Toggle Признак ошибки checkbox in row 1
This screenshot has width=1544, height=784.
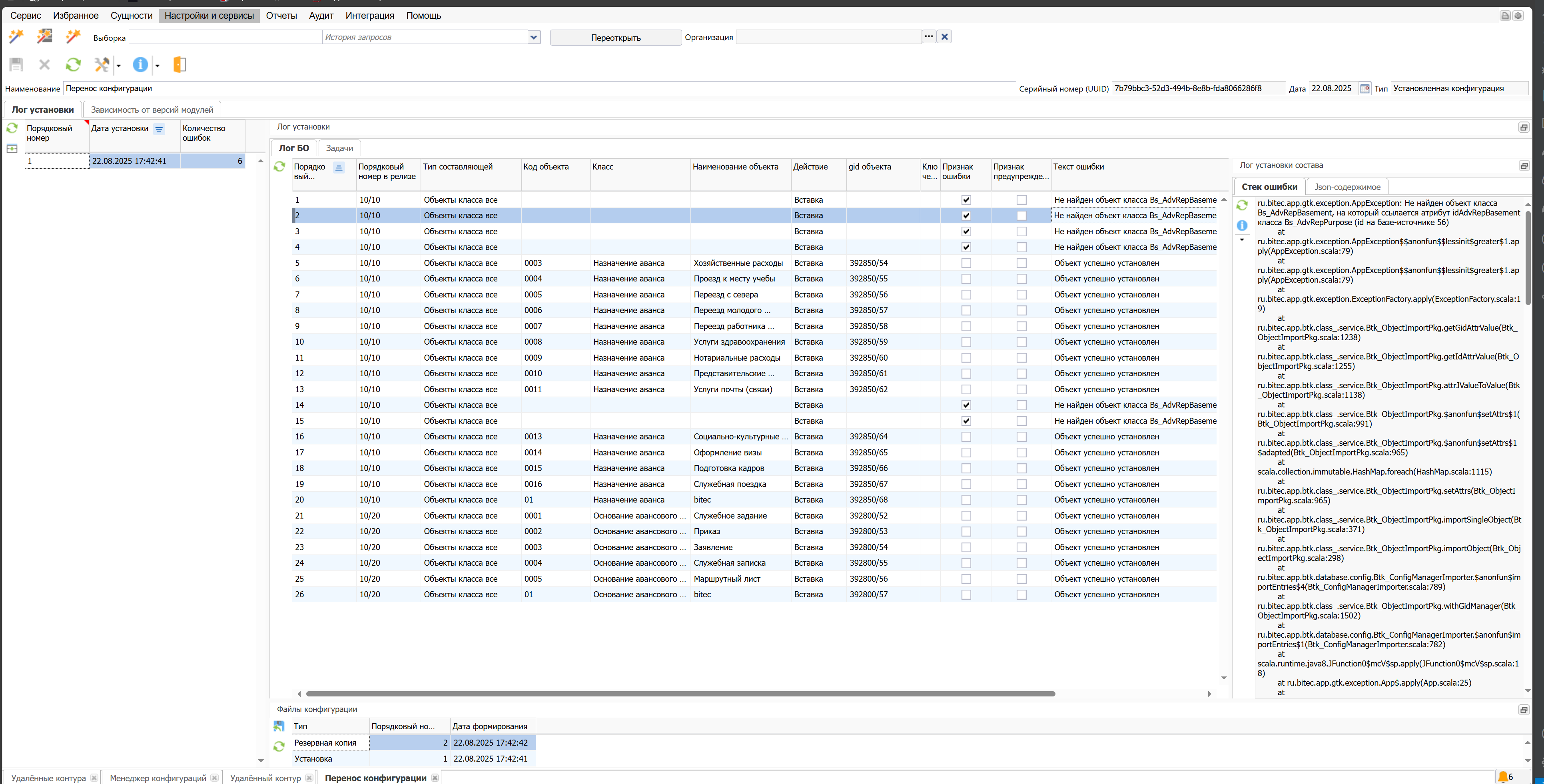click(x=965, y=200)
